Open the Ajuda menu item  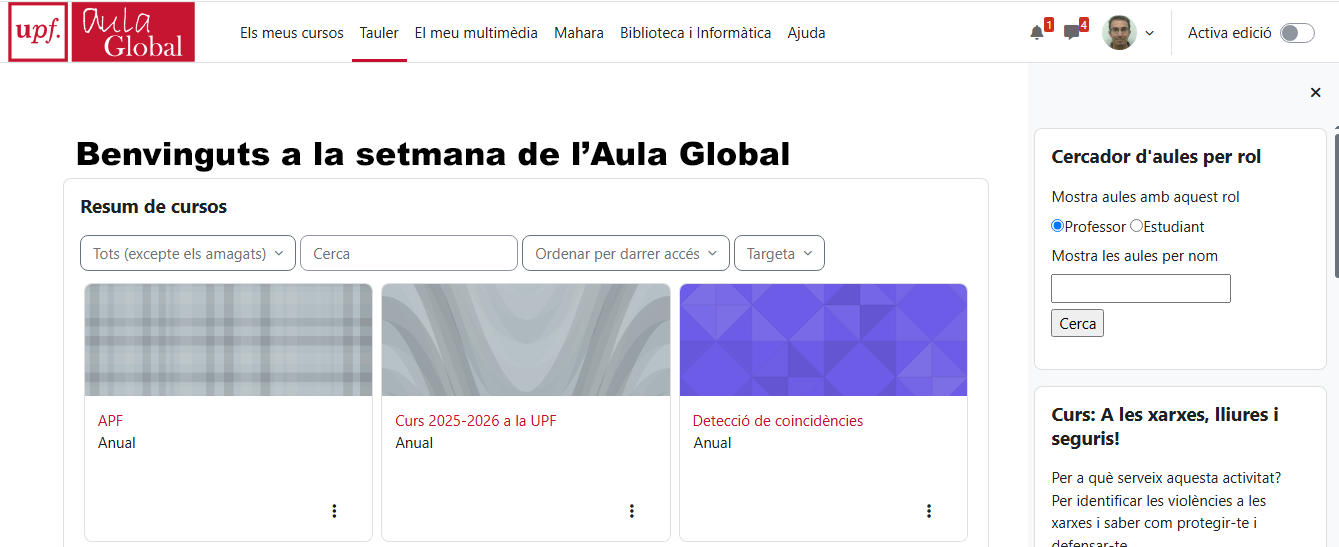807,33
